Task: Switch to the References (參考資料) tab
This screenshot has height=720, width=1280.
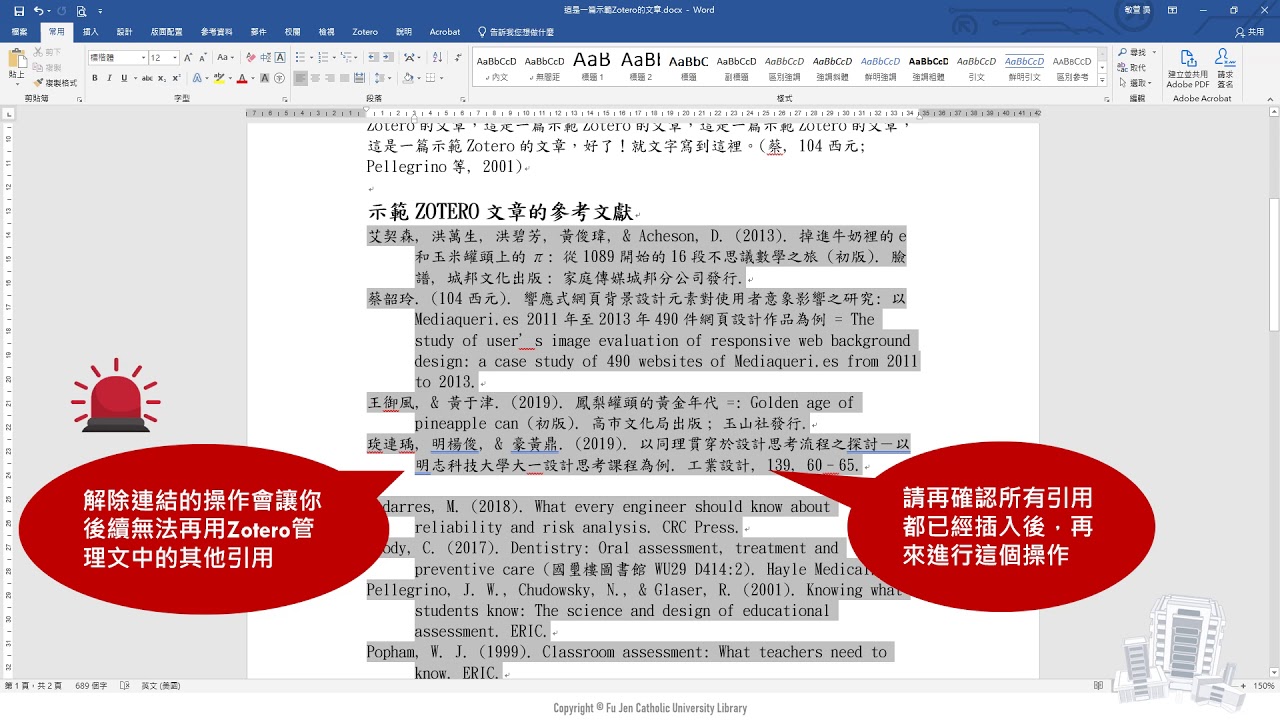Action: click(216, 32)
